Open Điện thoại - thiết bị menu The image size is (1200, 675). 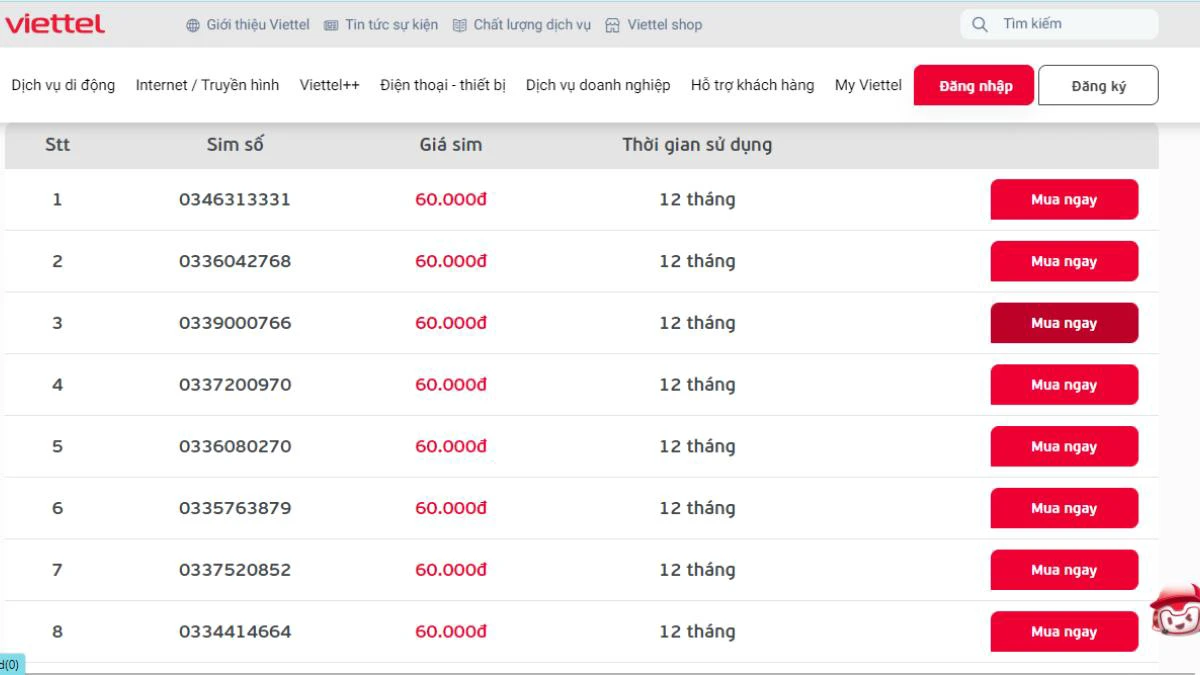tap(443, 85)
